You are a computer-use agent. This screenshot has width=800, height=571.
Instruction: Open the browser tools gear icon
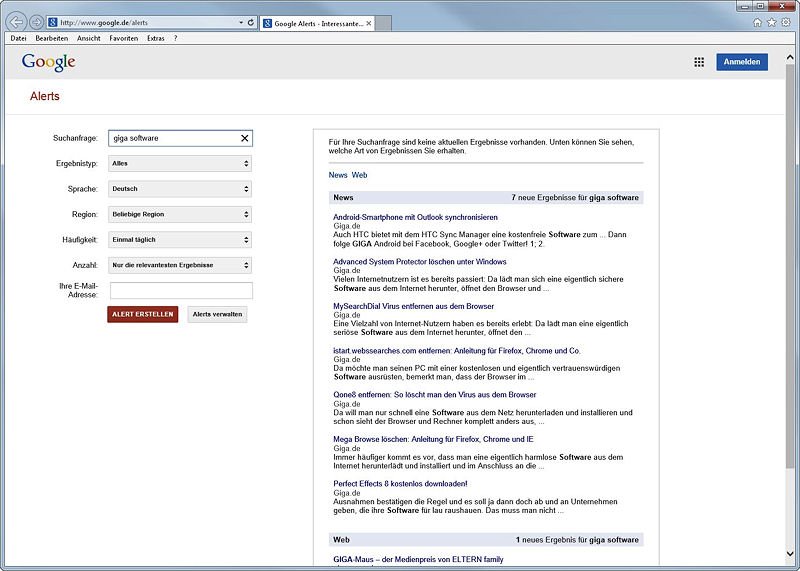(786, 22)
